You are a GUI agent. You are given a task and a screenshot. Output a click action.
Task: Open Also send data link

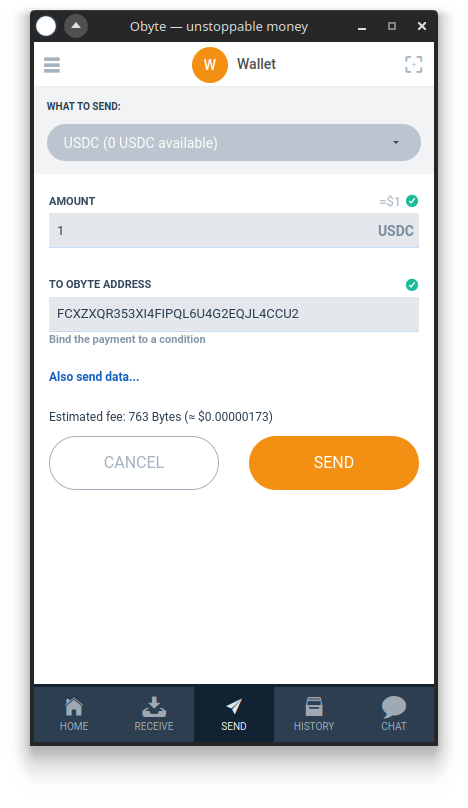pyautogui.click(x=94, y=377)
